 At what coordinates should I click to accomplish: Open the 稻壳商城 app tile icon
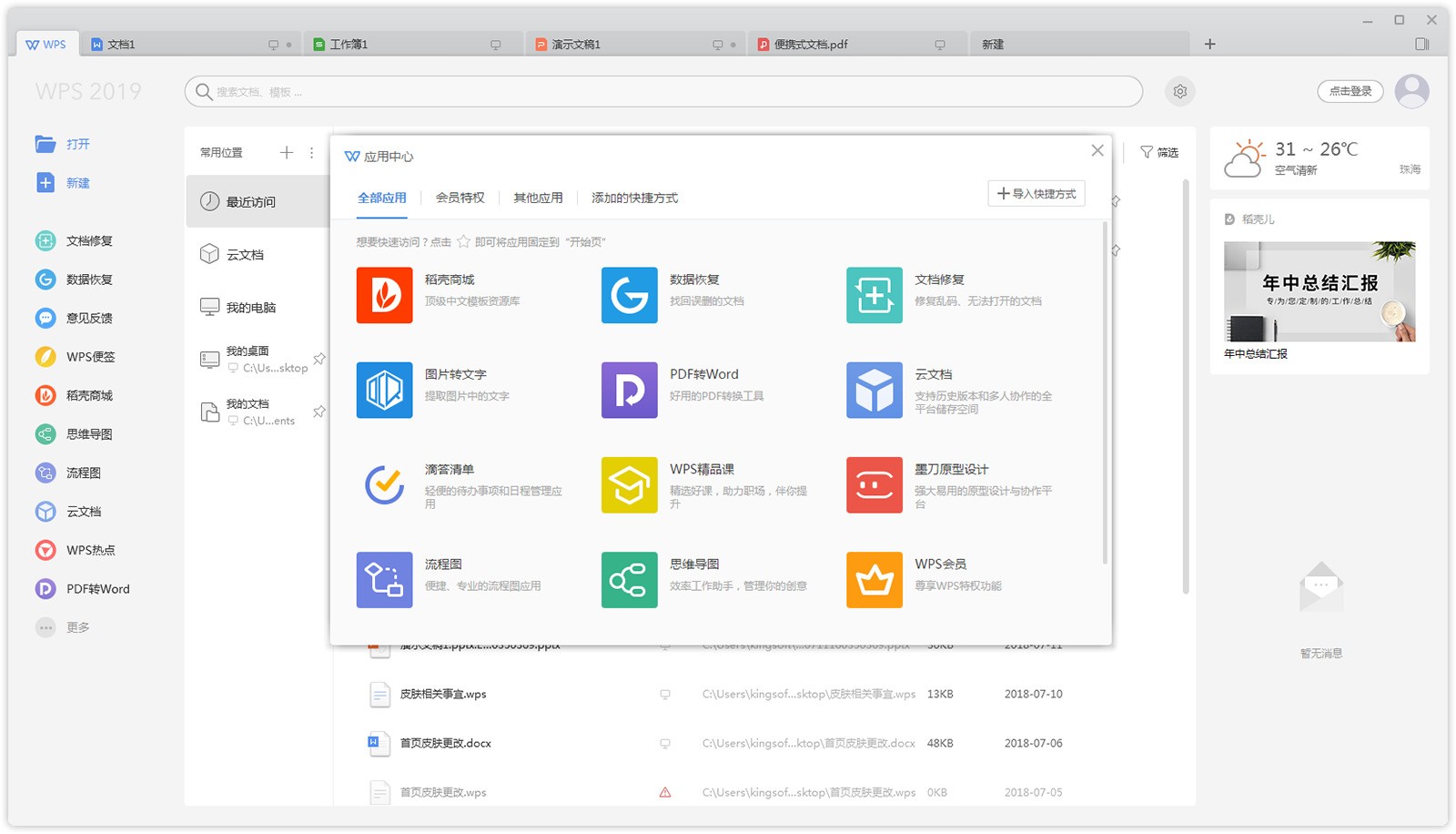coord(384,295)
